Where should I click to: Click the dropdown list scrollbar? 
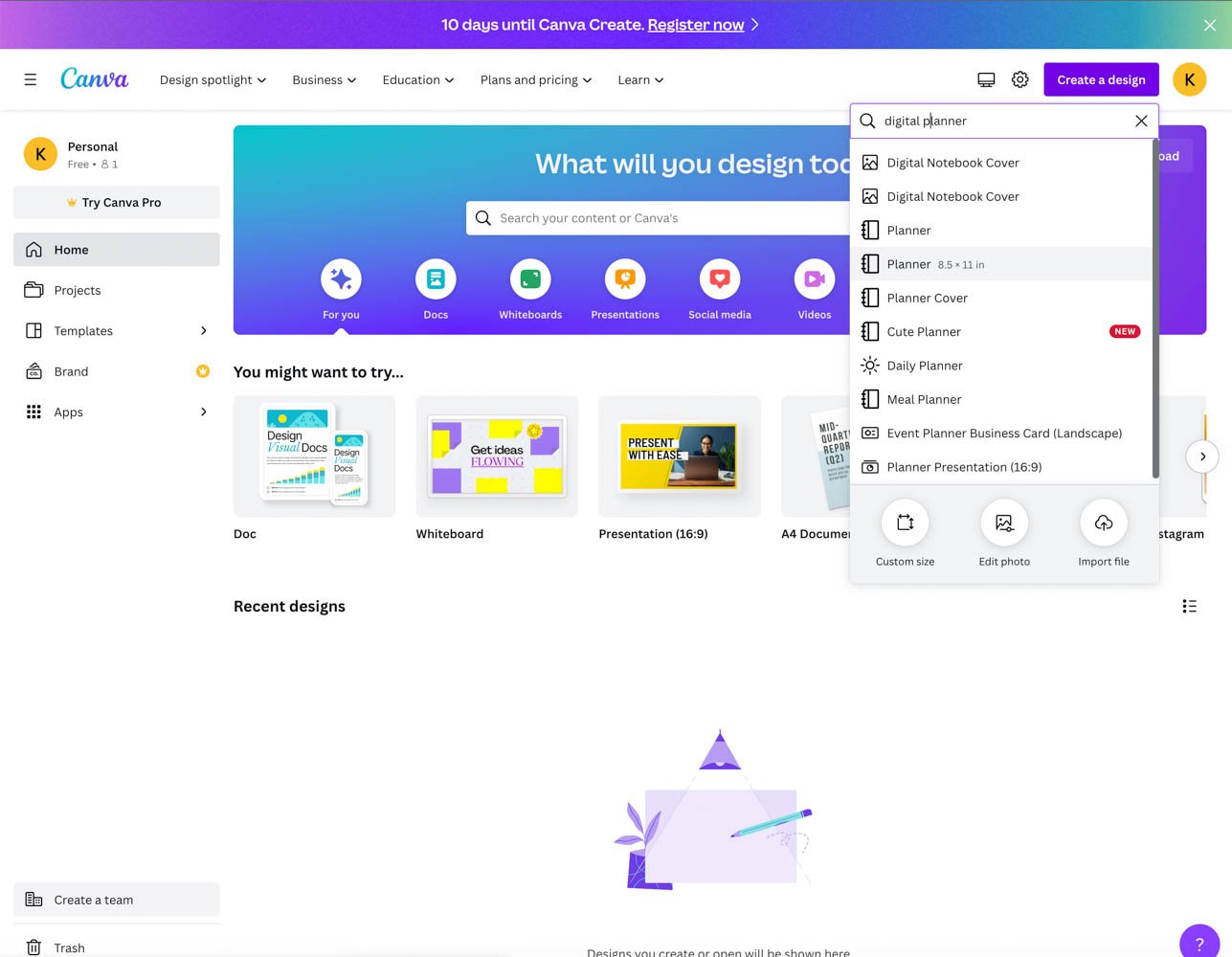[1155, 309]
